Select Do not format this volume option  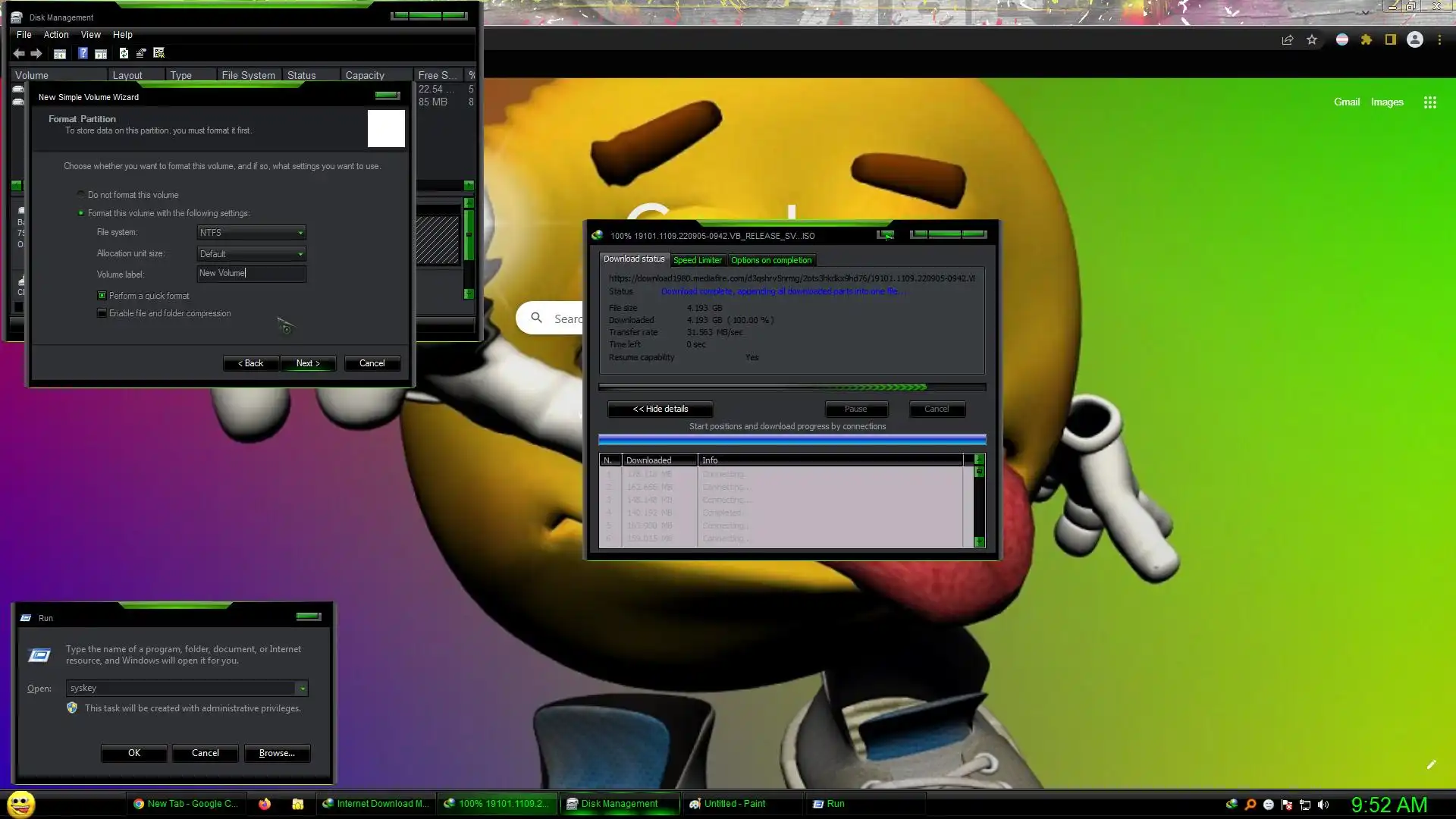tap(81, 195)
